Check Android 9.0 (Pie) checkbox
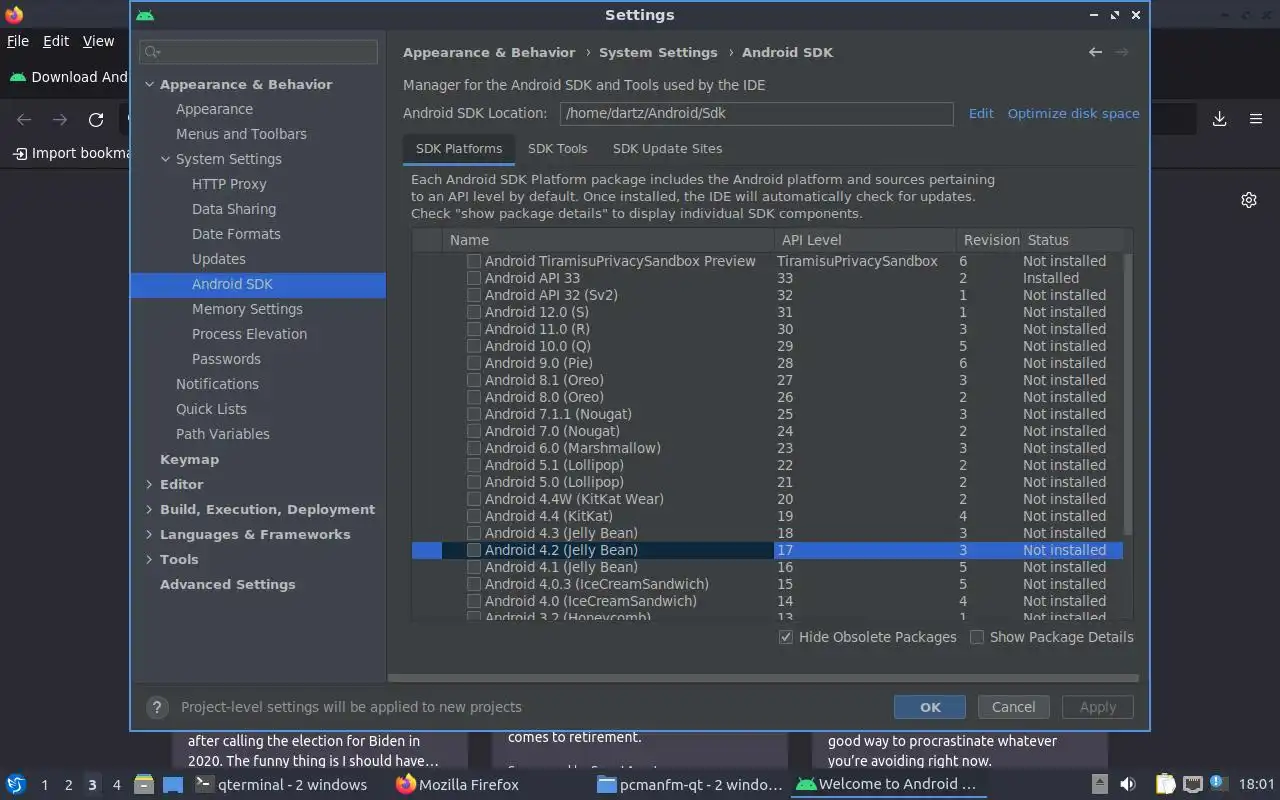Image resolution: width=1280 pixels, height=800 pixels. 474,363
